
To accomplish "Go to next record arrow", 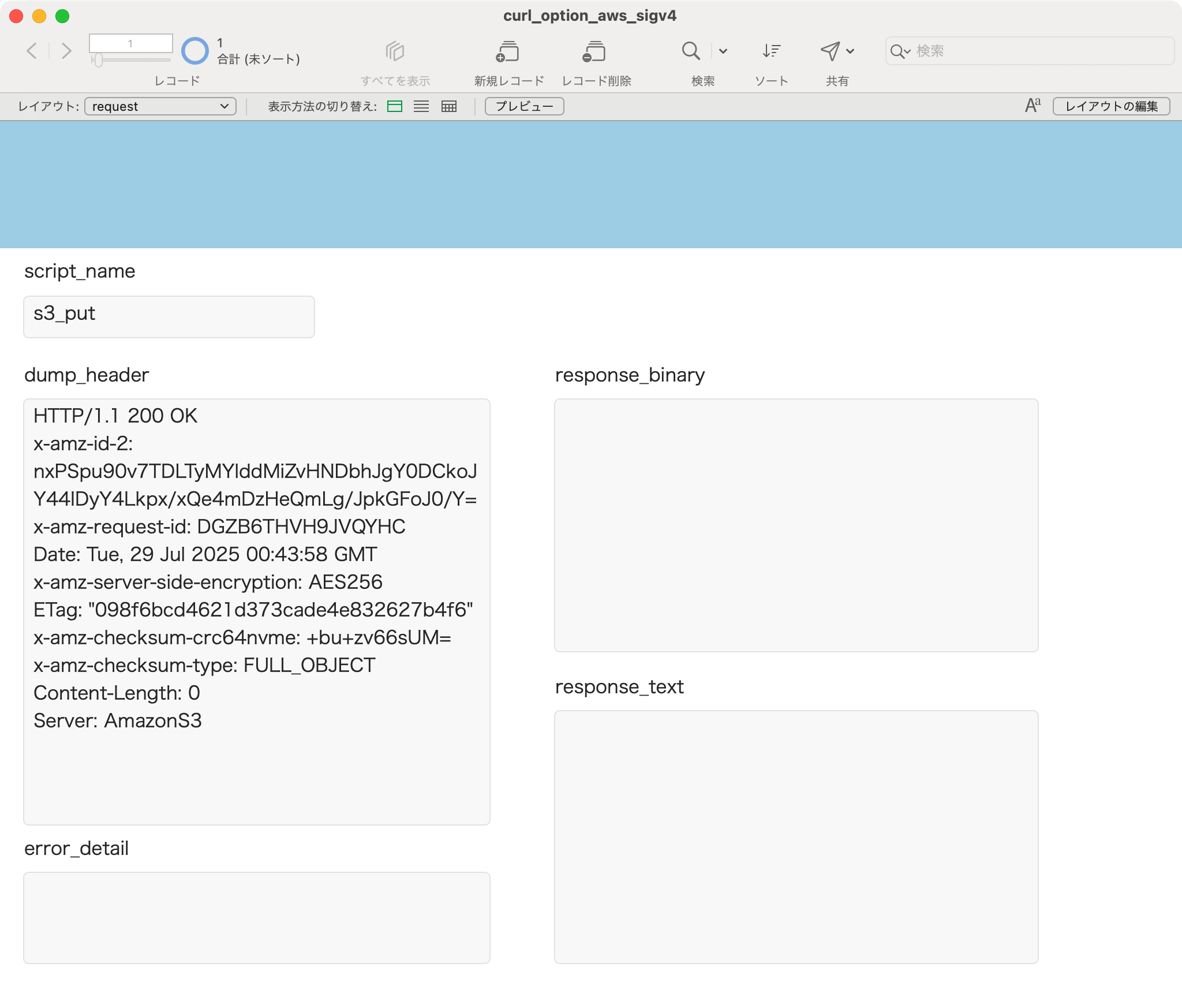I will [x=66, y=51].
